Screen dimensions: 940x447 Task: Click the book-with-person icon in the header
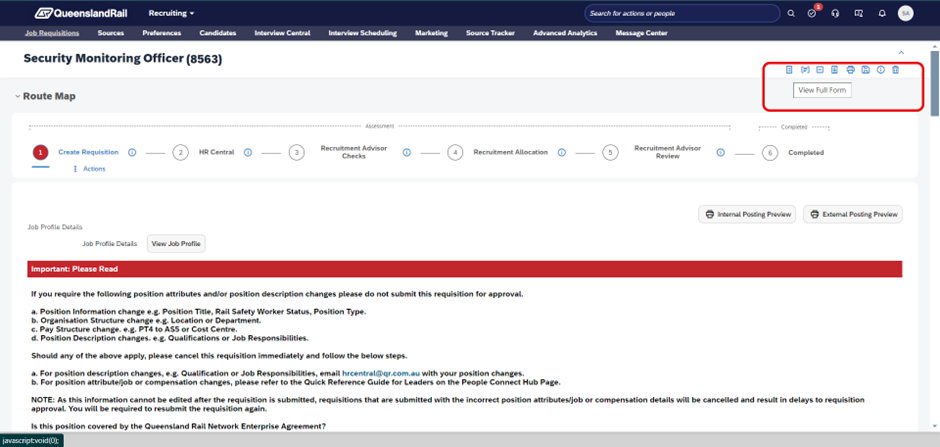(858, 13)
